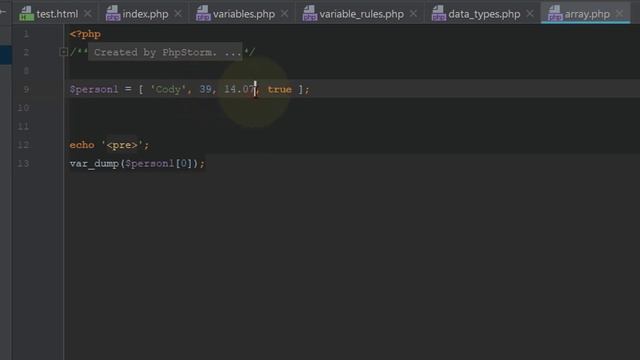Click the echo keyword on line 12

[x=82, y=145]
